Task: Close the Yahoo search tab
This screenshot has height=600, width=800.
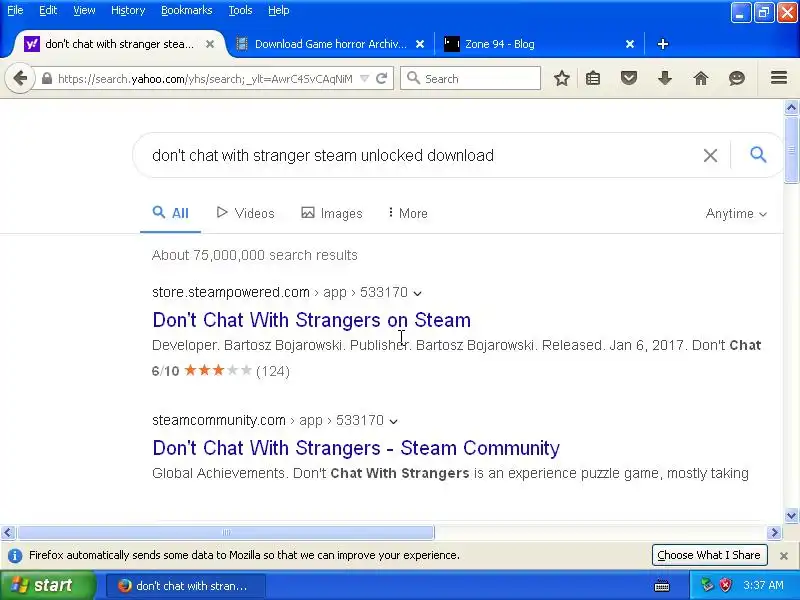Action: click(x=210, y=44)
